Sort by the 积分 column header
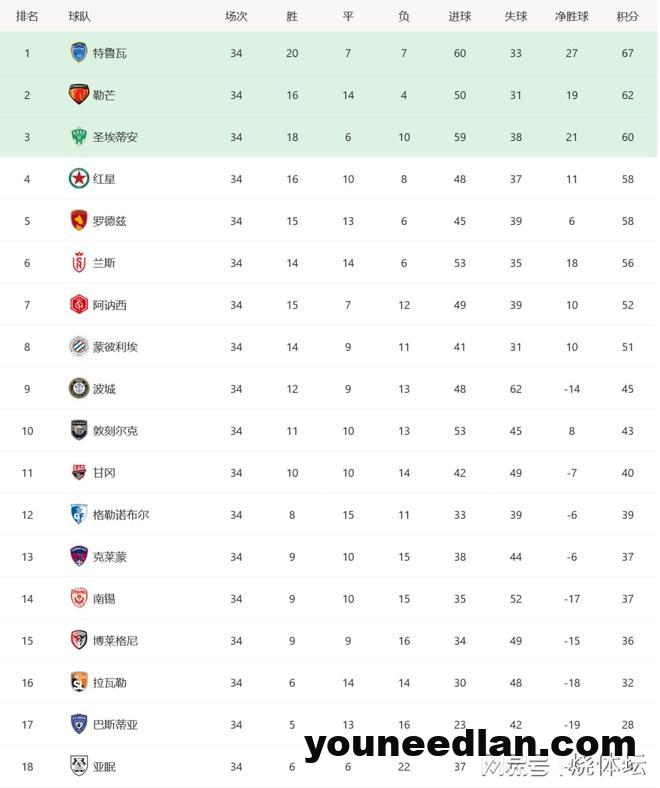The image size is (660, 788). click(627, 17)
